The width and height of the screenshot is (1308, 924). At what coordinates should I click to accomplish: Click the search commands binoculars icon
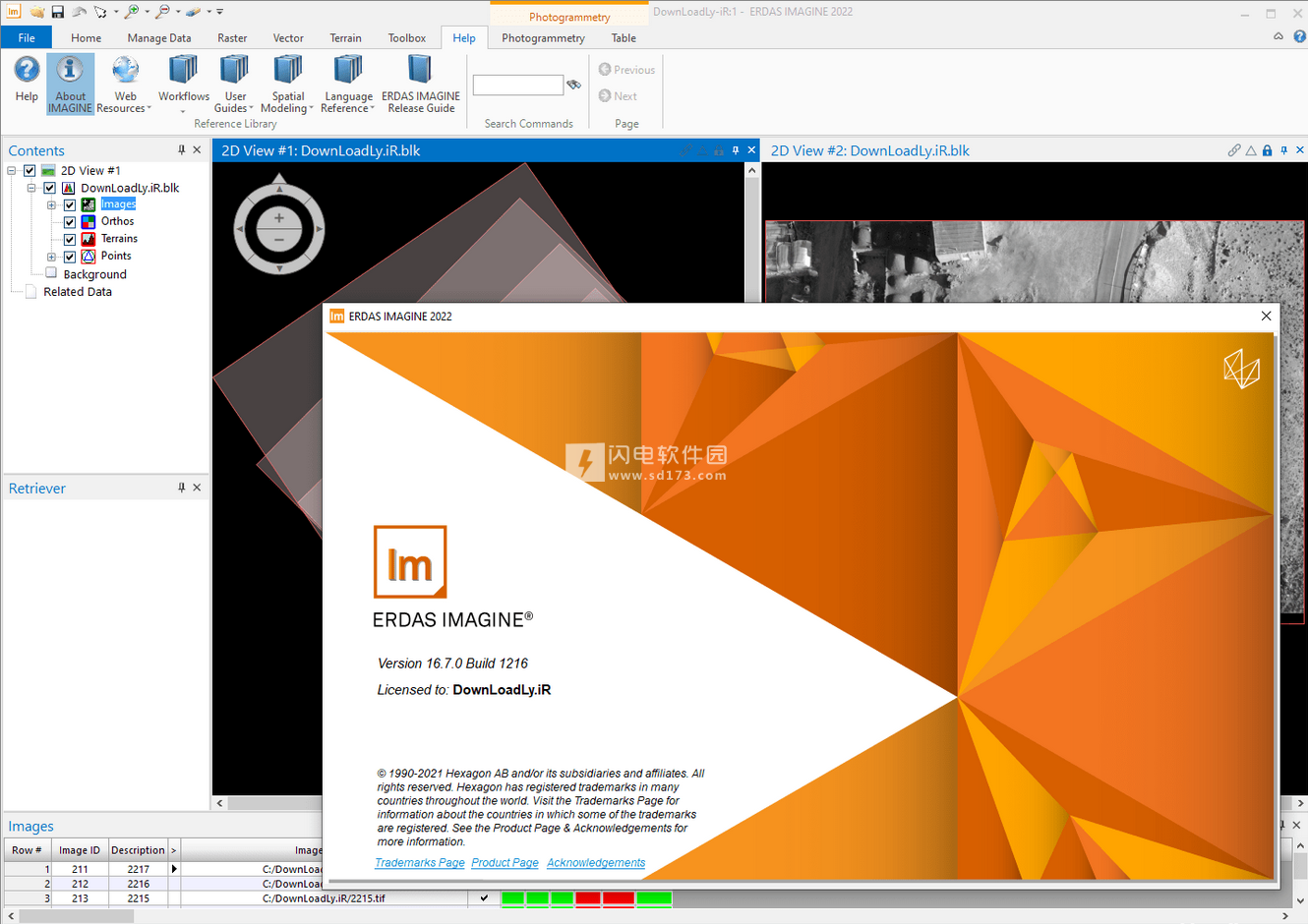(574, 86)
